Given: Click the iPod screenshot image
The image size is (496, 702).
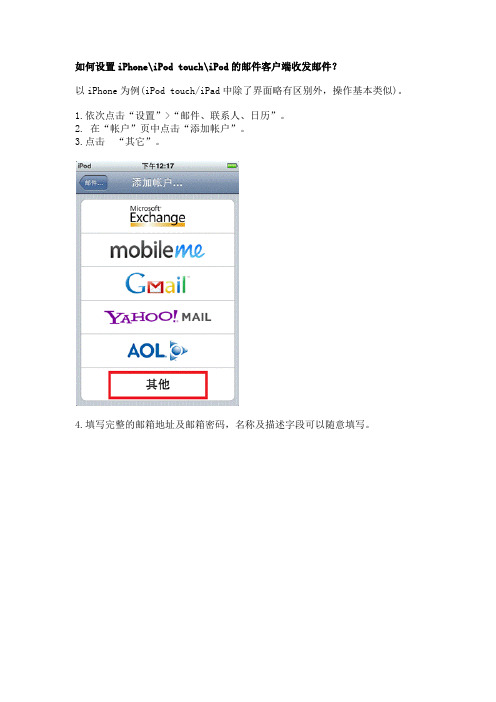Looking at the screenshot, I should [x=157, y=283].
